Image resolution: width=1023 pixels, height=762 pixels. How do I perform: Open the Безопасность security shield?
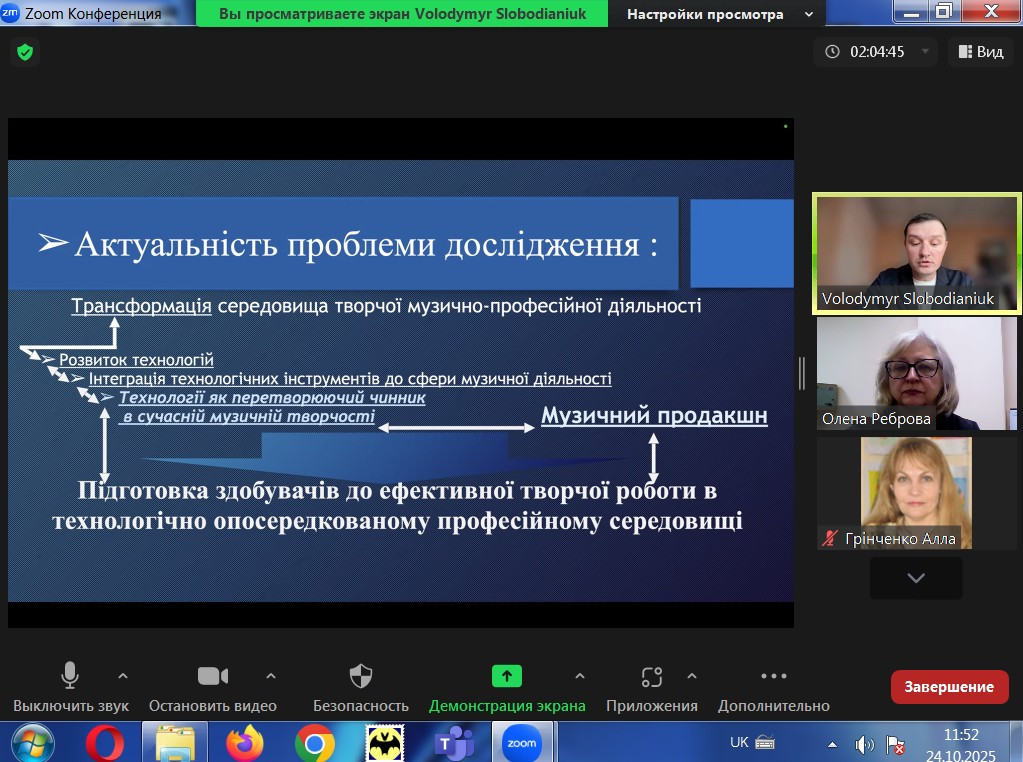point(361,677)
